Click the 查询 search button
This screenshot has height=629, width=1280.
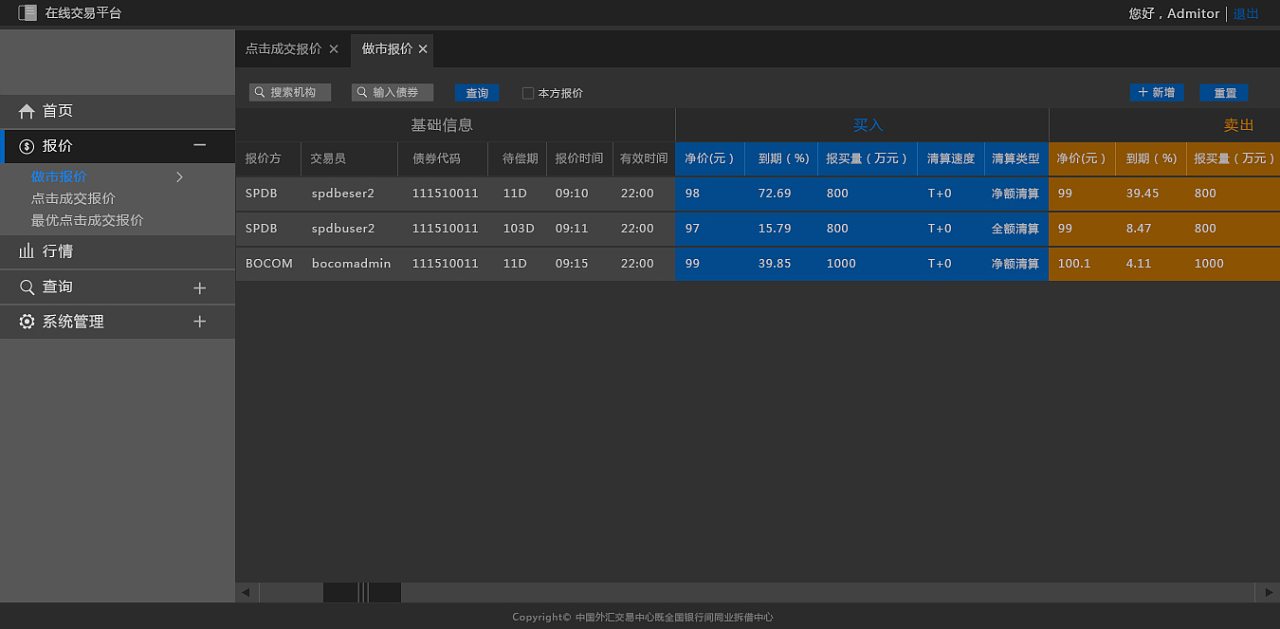coord(477,93)
